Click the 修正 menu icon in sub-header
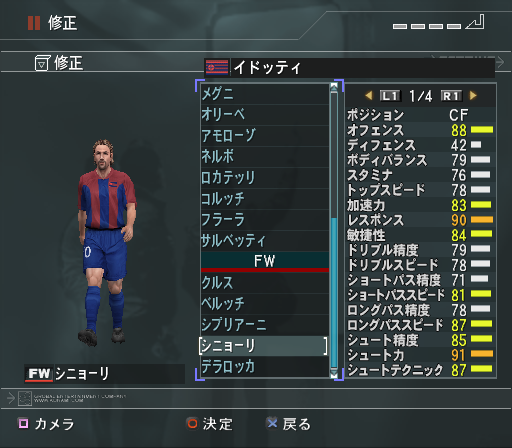The width and height of the screenshot is (512, 448). 42,63
